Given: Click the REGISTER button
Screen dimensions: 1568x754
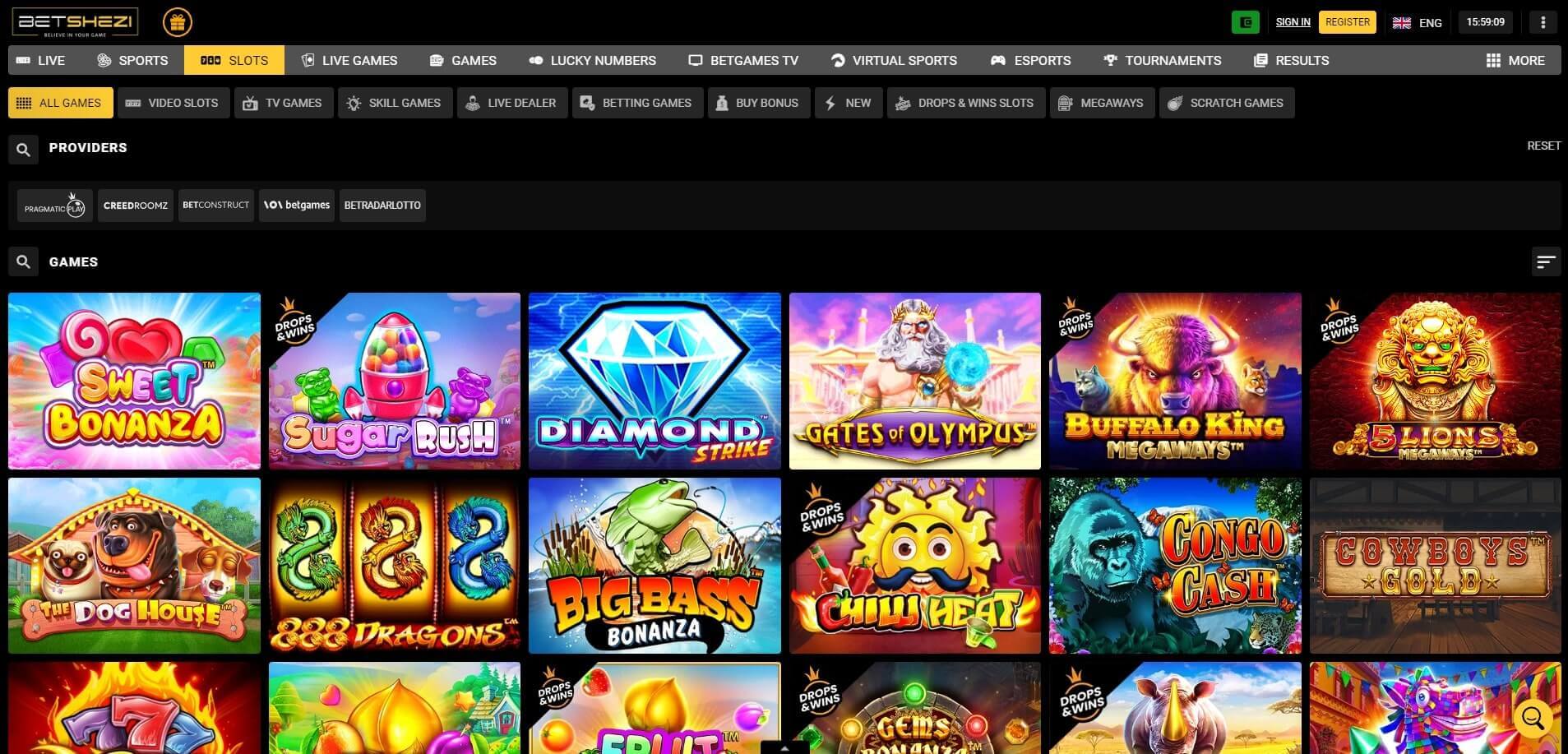Looking at the screenshot, I should [1347, 22].
